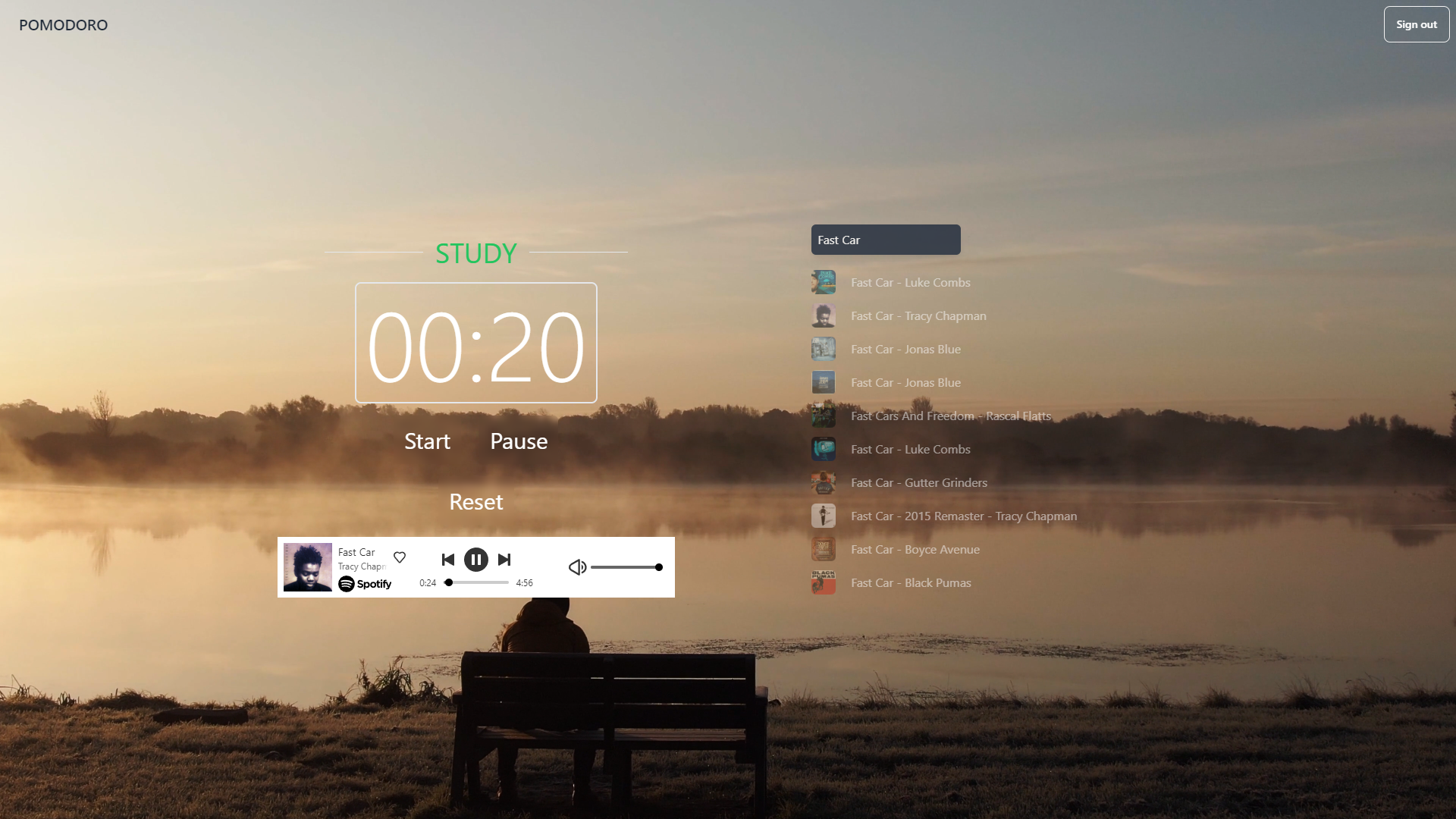Click the Gutter Grinders album thumbnail
Screen dimensions: 1456x819
[823, 482]
